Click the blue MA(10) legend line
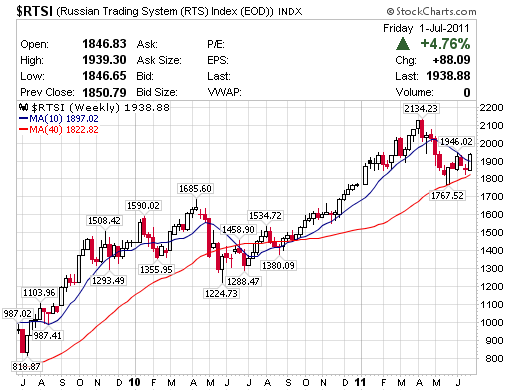520x391 pixels. coord(24,118)
